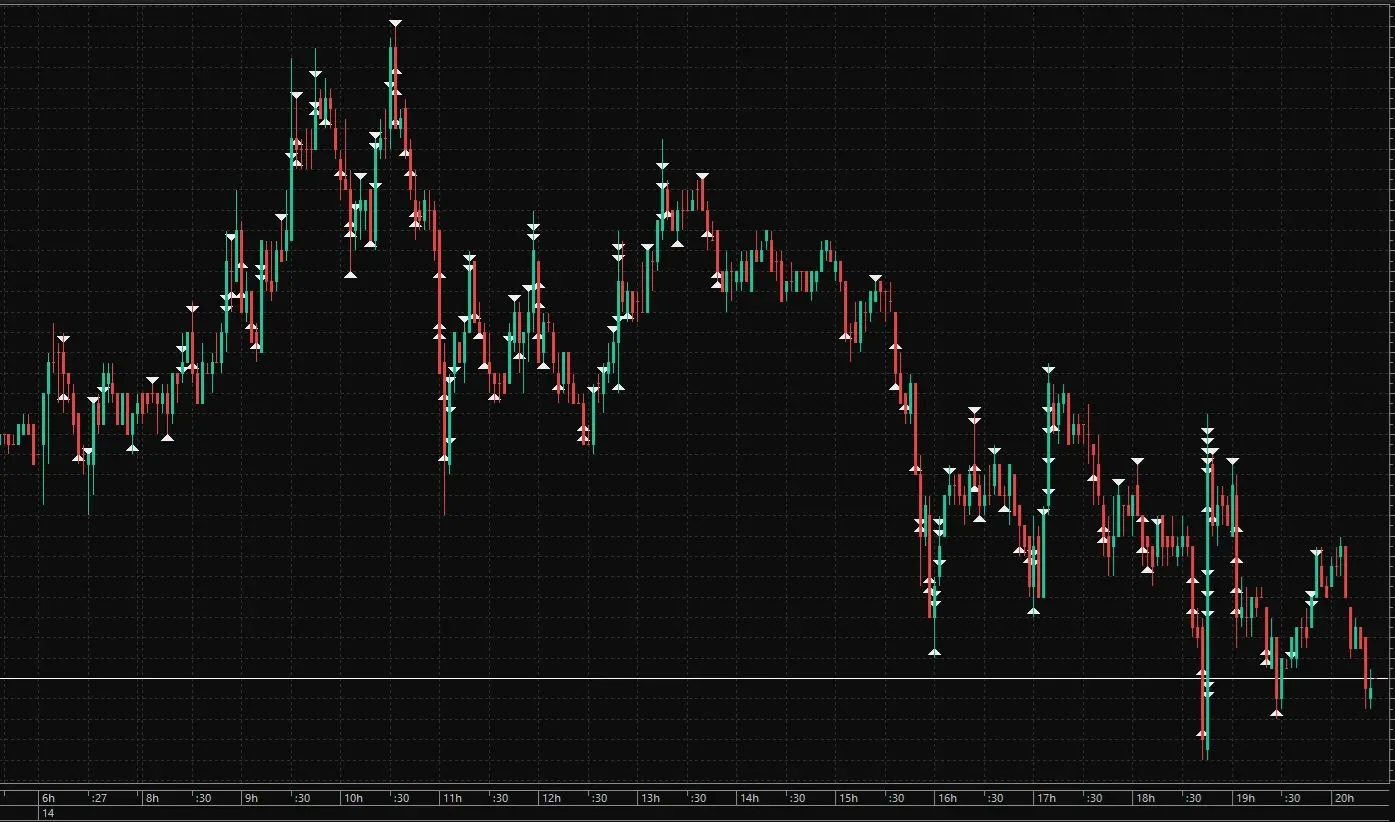Select the horizontal white price line
This screenshot has height=822, width=1395.
697,679
